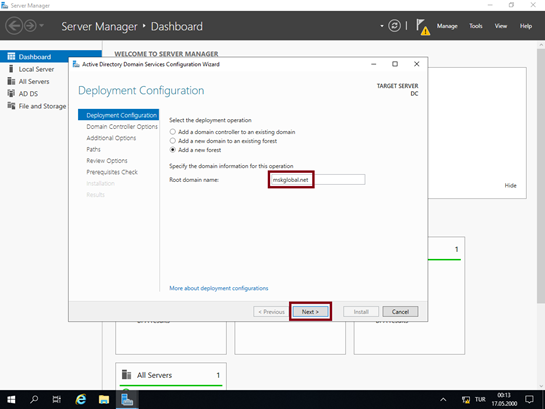The width and height of the screenshot is (545, 409).
Task: Open the Manage menu
Action: (447, 26)
